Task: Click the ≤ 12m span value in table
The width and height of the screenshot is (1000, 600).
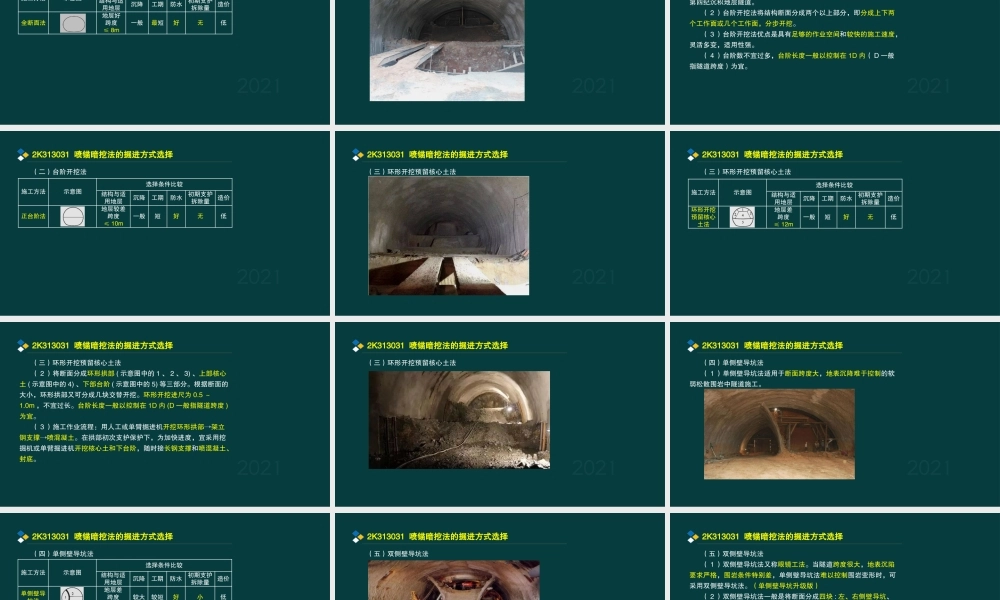Action: pos(783,224)
